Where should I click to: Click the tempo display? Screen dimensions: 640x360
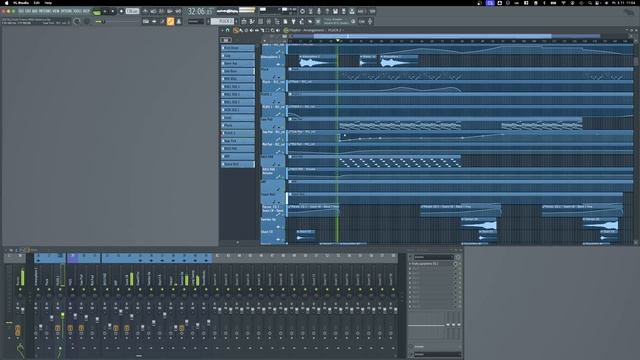[132, 11]
